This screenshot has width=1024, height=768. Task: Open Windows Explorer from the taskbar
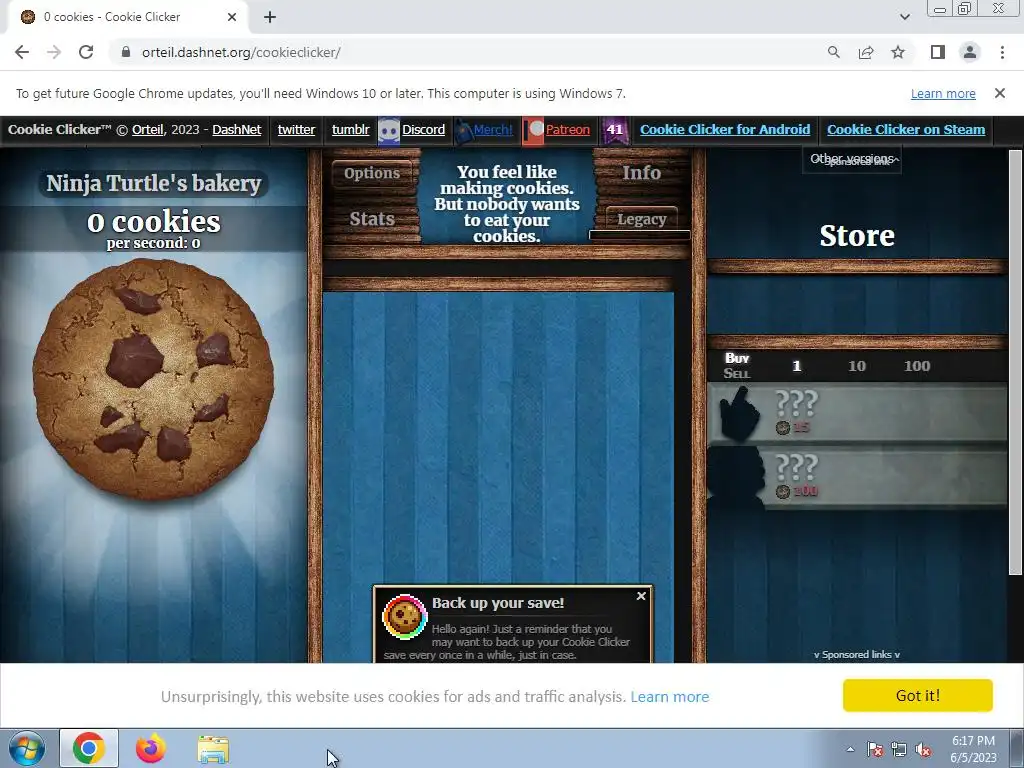(213, 749)
